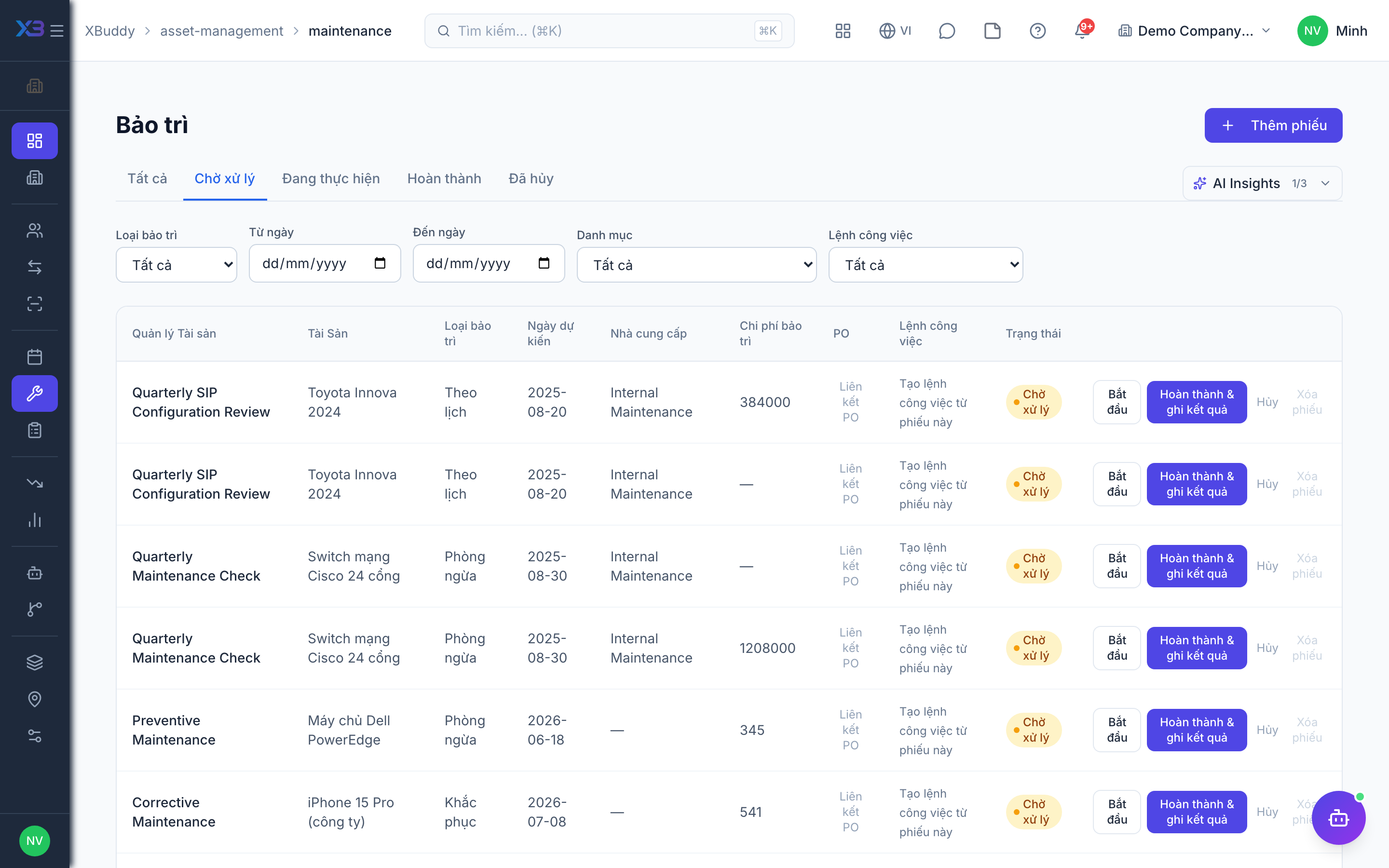This screenshot has height=868, width=1389.
Task: Open the users icon in sidebar
Action: [x=34, y=230]
